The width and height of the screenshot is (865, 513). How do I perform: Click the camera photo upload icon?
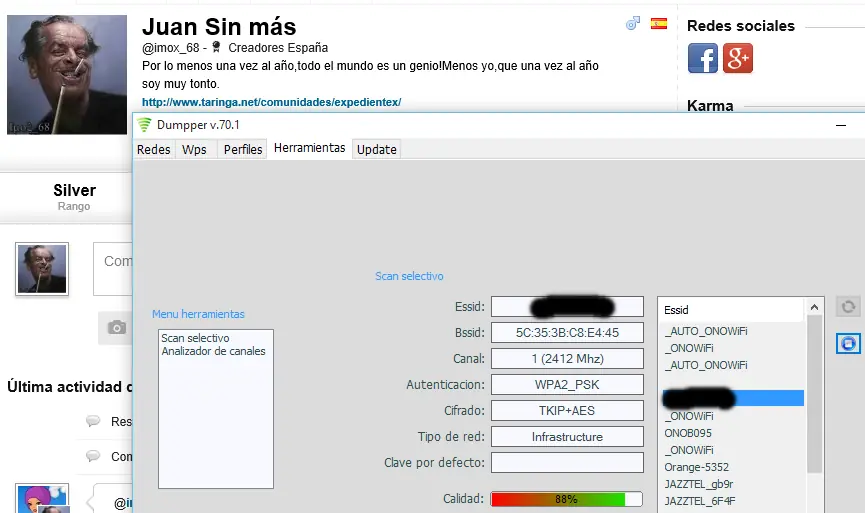116,328
